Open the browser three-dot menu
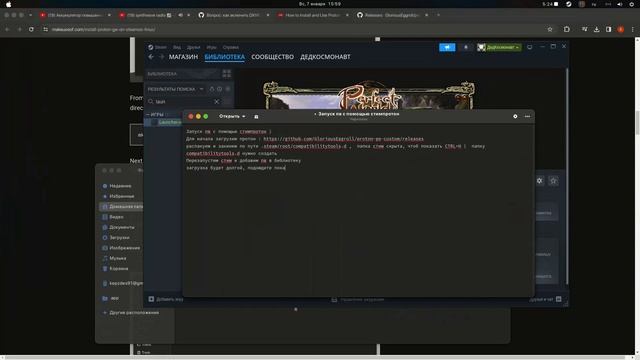 pyautogui.click(x=633, y=29)
